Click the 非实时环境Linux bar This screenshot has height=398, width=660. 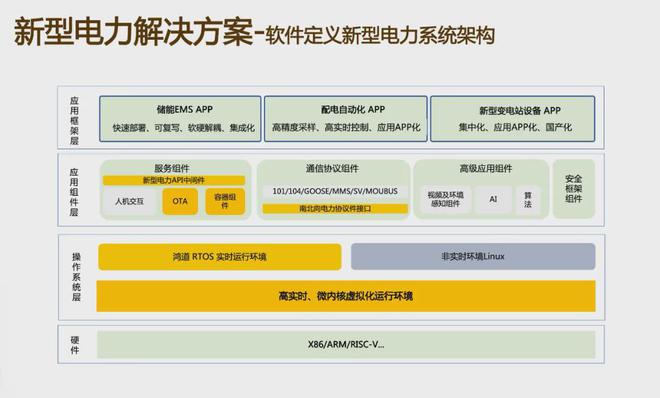[x=473, y=256]
